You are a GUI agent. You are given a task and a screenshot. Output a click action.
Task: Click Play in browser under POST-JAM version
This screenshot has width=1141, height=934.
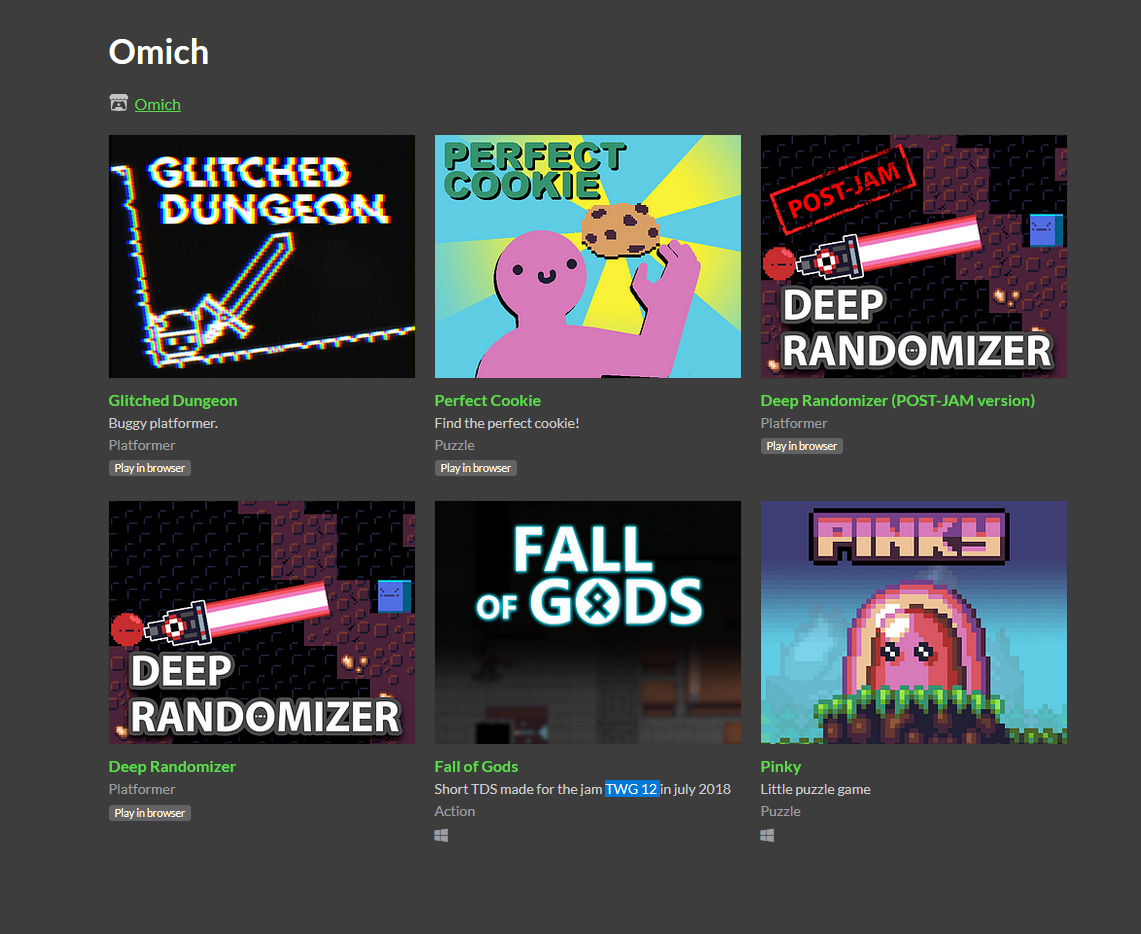[802, 446]
